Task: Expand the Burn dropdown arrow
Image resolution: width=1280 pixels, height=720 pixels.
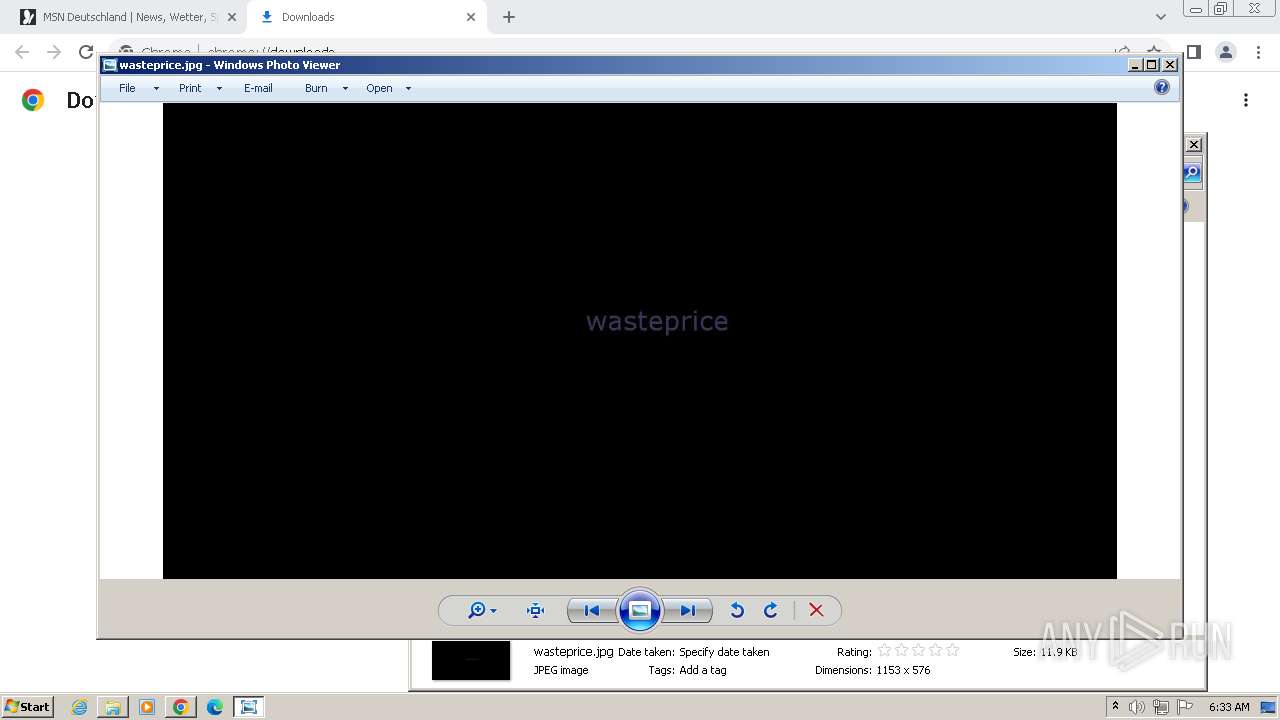Action: 345,88
